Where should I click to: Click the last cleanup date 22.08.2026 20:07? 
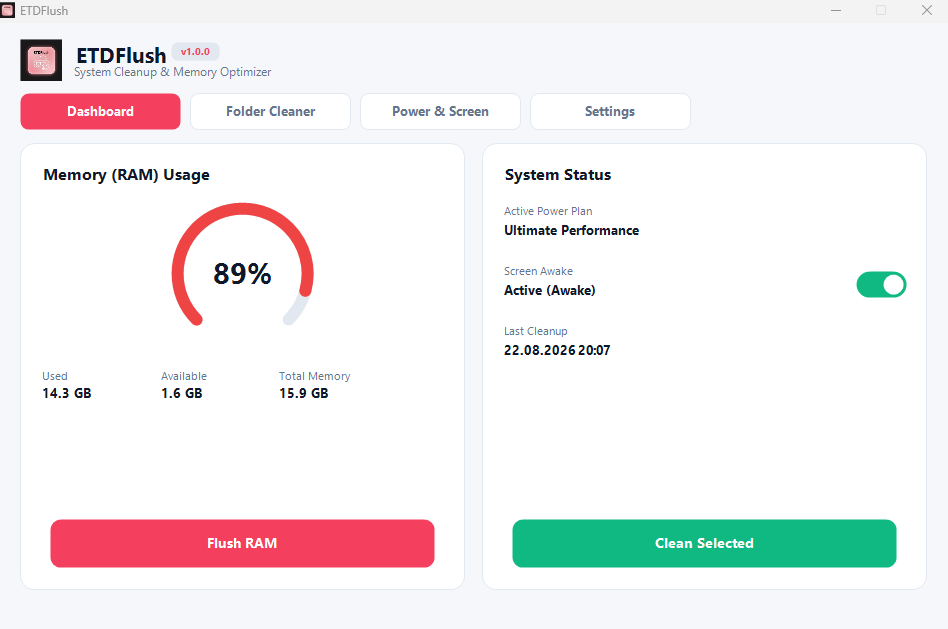[x=557, y=350]
